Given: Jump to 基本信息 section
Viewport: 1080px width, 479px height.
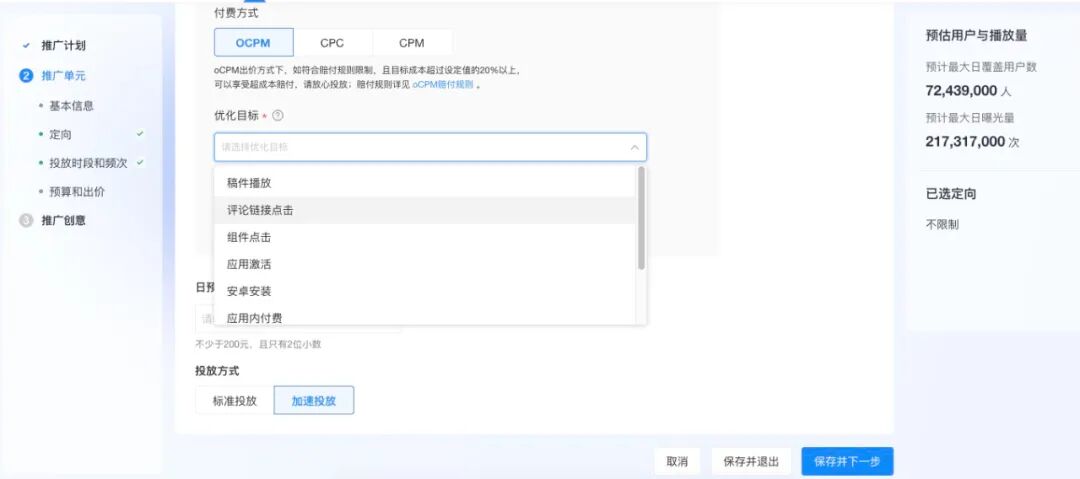Looking at the screenshot, I should click(x=71, y=105).
